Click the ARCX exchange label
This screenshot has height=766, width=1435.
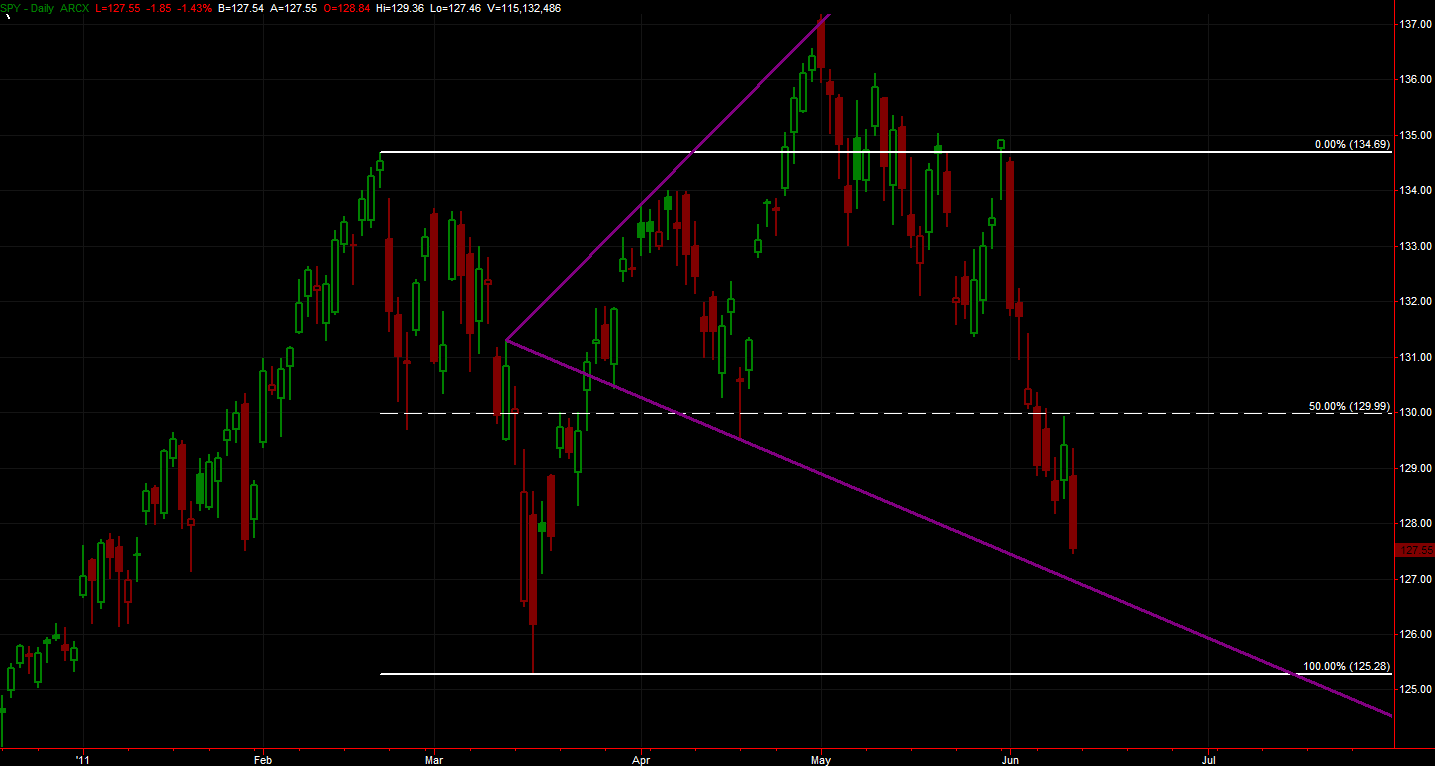tap(75, 7)
